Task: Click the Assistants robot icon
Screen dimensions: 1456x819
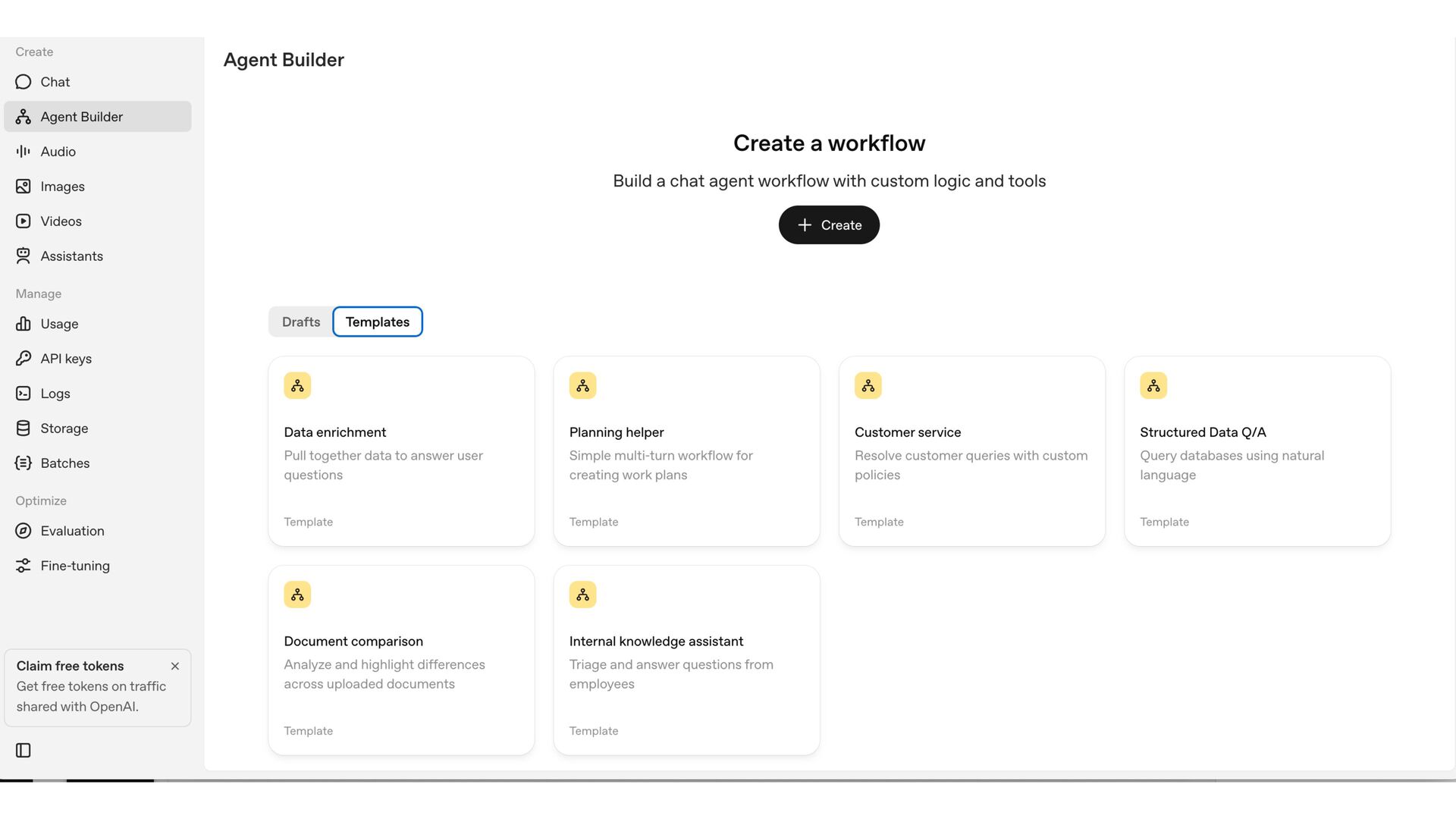Action: (x=24, y=256)
